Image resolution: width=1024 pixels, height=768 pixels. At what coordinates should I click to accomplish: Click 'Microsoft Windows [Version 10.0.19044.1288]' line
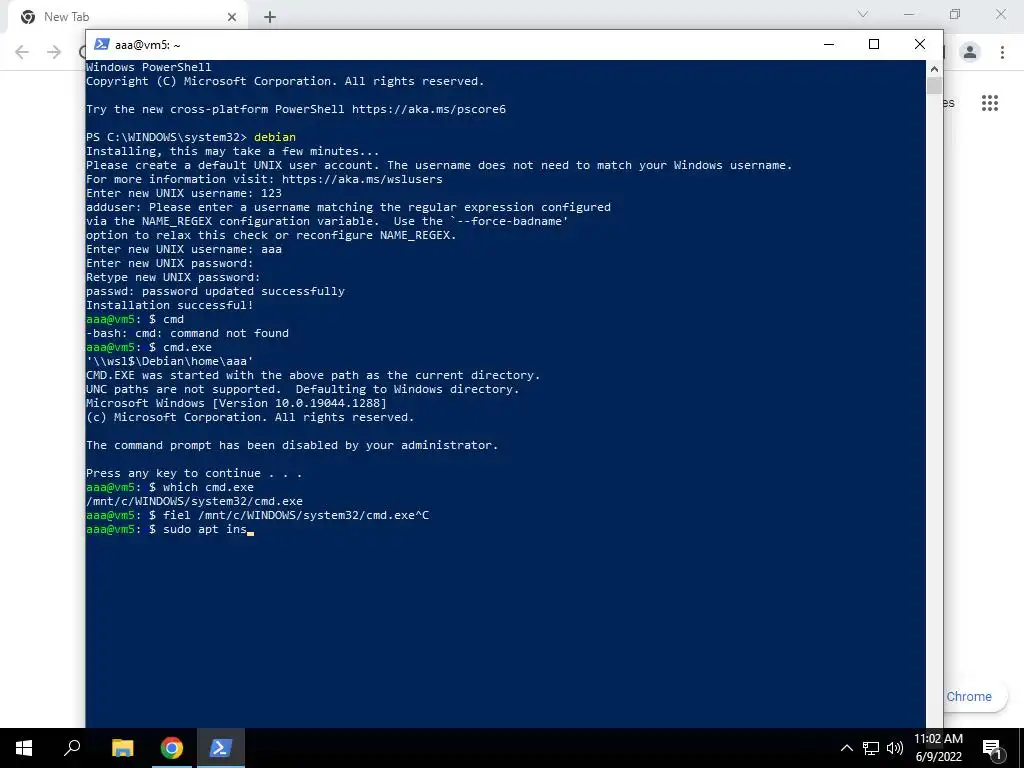coord(236,404)
